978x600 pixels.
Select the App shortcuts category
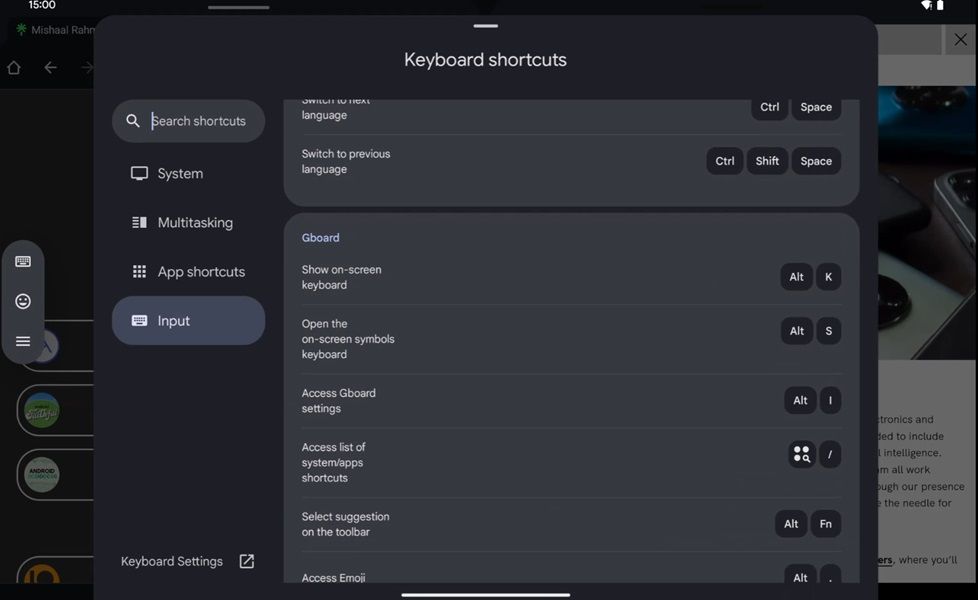pos(188,272)
